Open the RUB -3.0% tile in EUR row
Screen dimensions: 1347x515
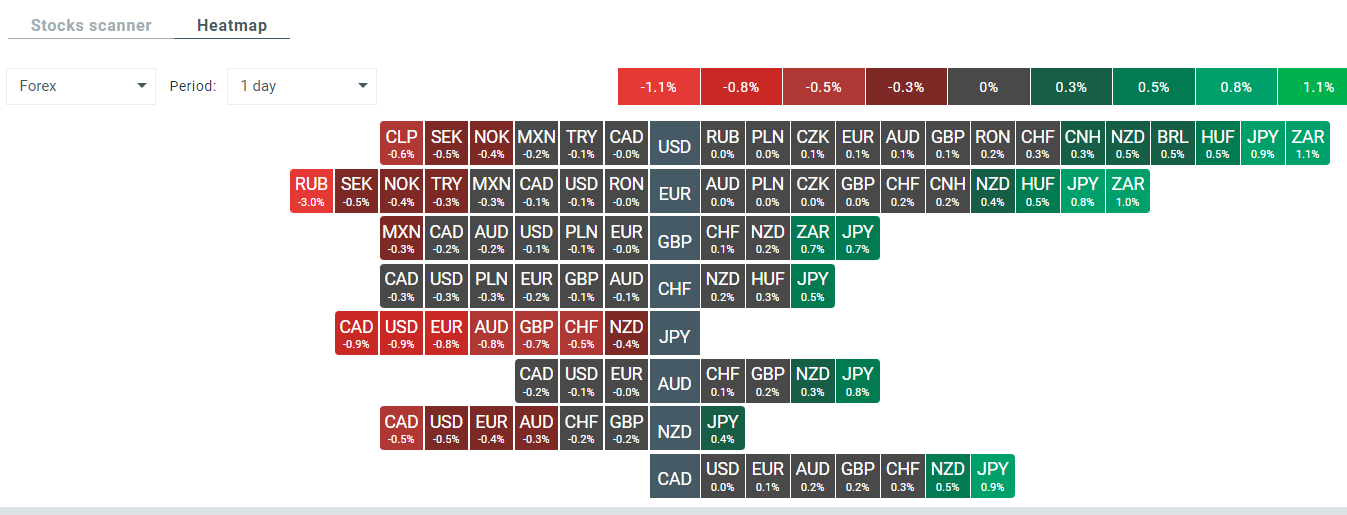coord(311,191)
